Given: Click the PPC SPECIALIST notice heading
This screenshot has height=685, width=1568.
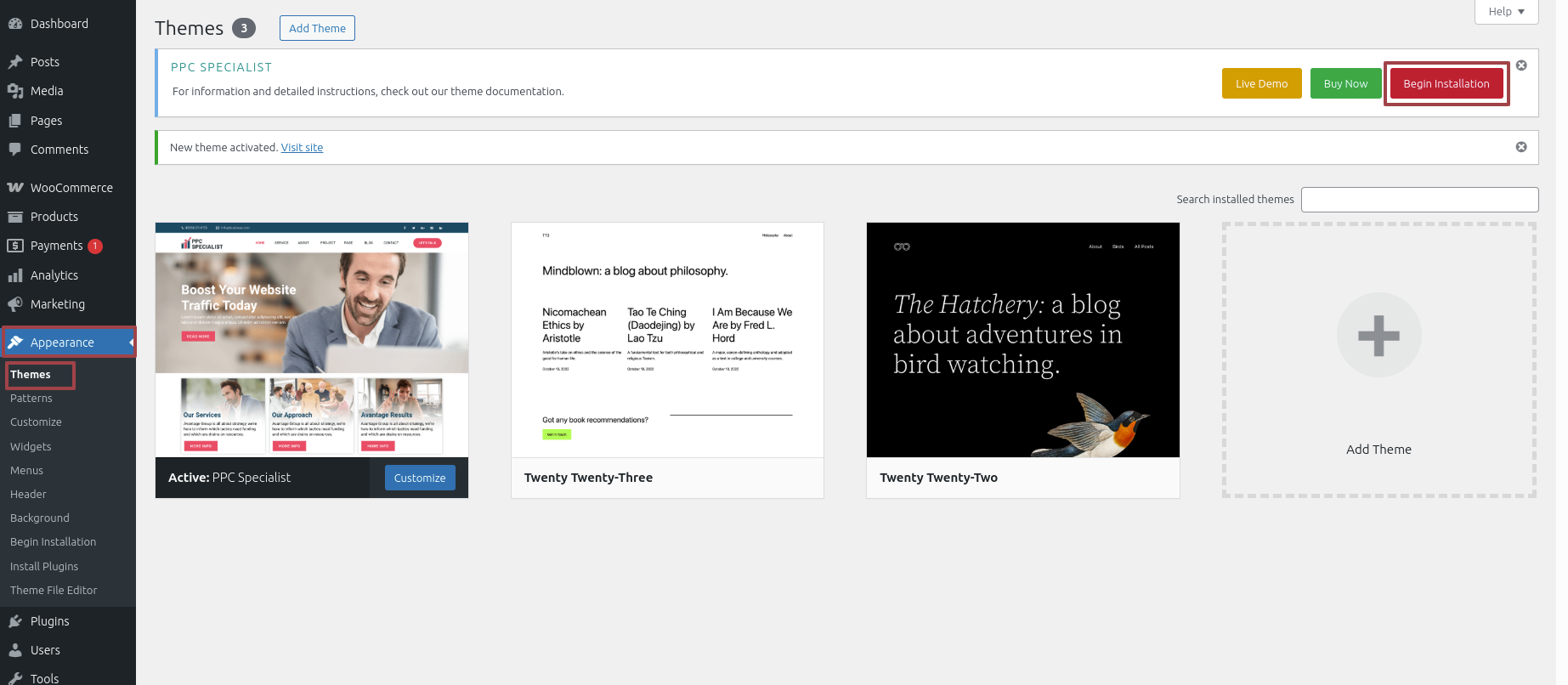Looking at the screenshot, I should tap(221, 67).
